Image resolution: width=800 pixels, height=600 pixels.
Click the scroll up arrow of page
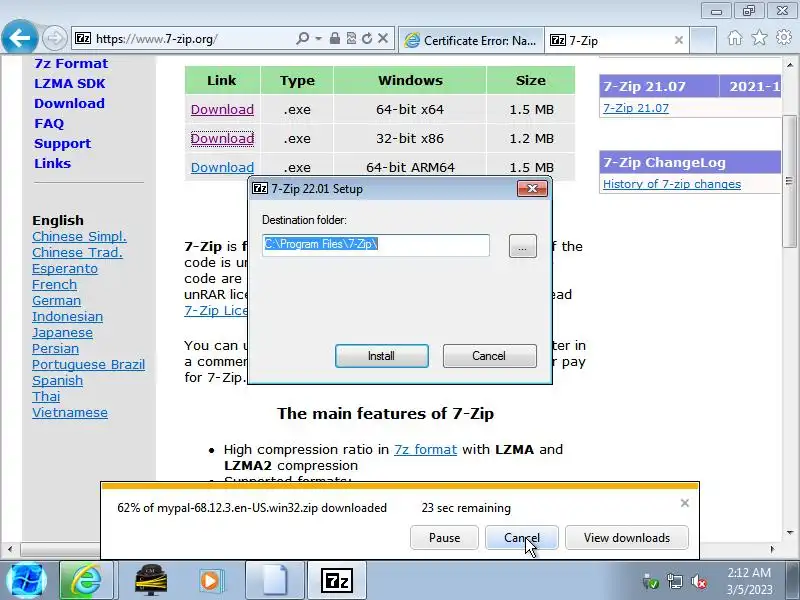coord(789,65)
